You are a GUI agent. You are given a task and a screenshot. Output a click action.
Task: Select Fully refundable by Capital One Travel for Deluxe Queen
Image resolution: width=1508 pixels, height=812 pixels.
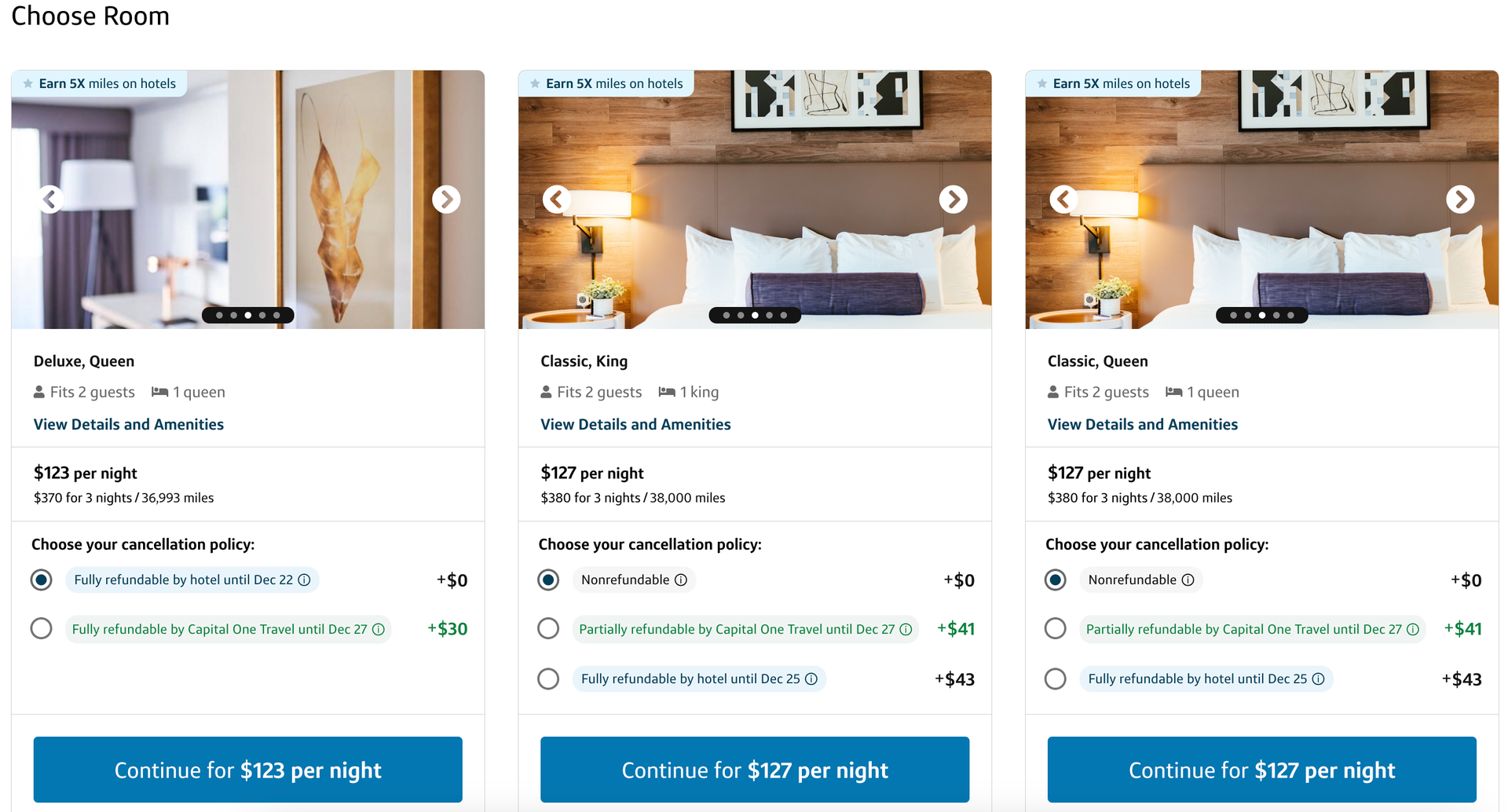41,628
